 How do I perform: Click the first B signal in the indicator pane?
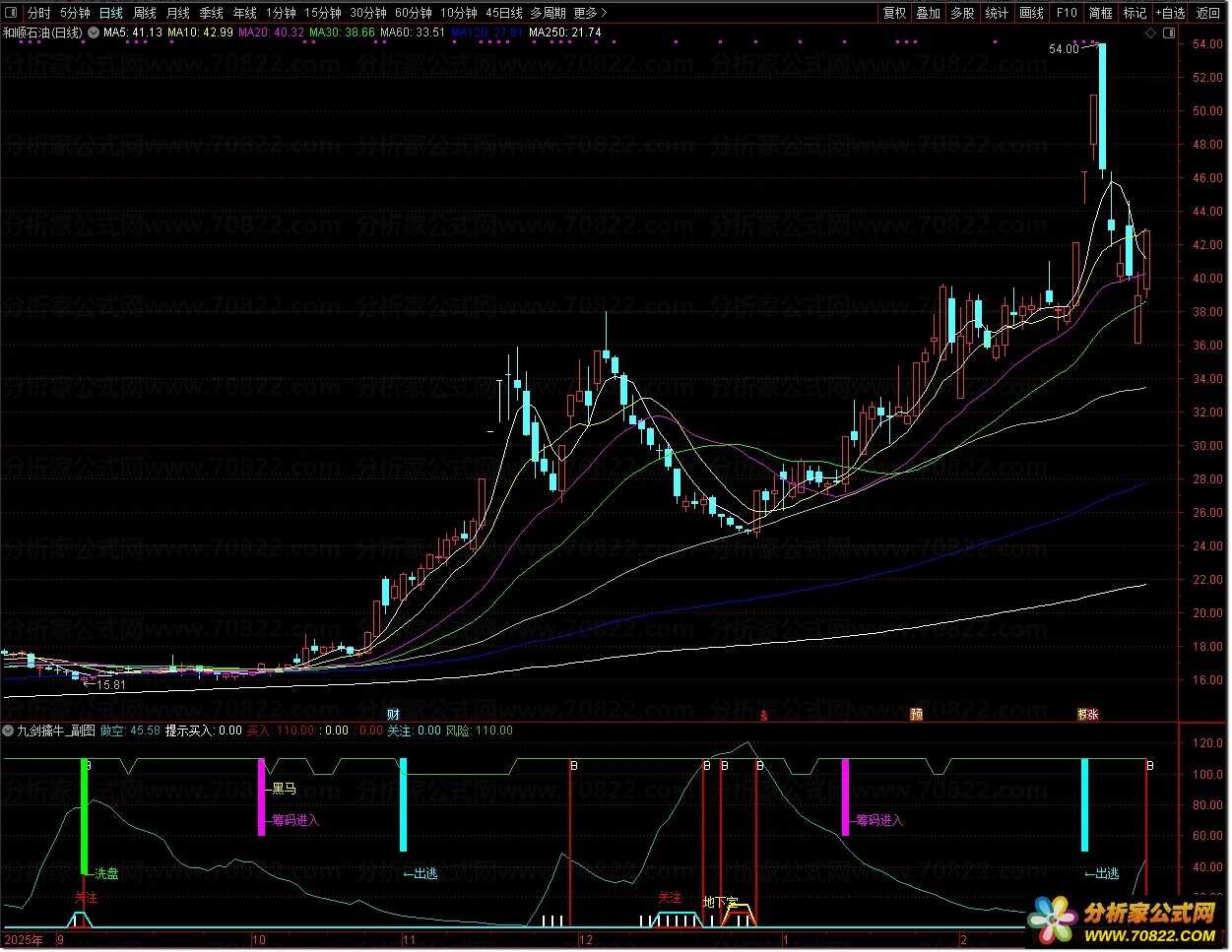(x=89, y=765)
